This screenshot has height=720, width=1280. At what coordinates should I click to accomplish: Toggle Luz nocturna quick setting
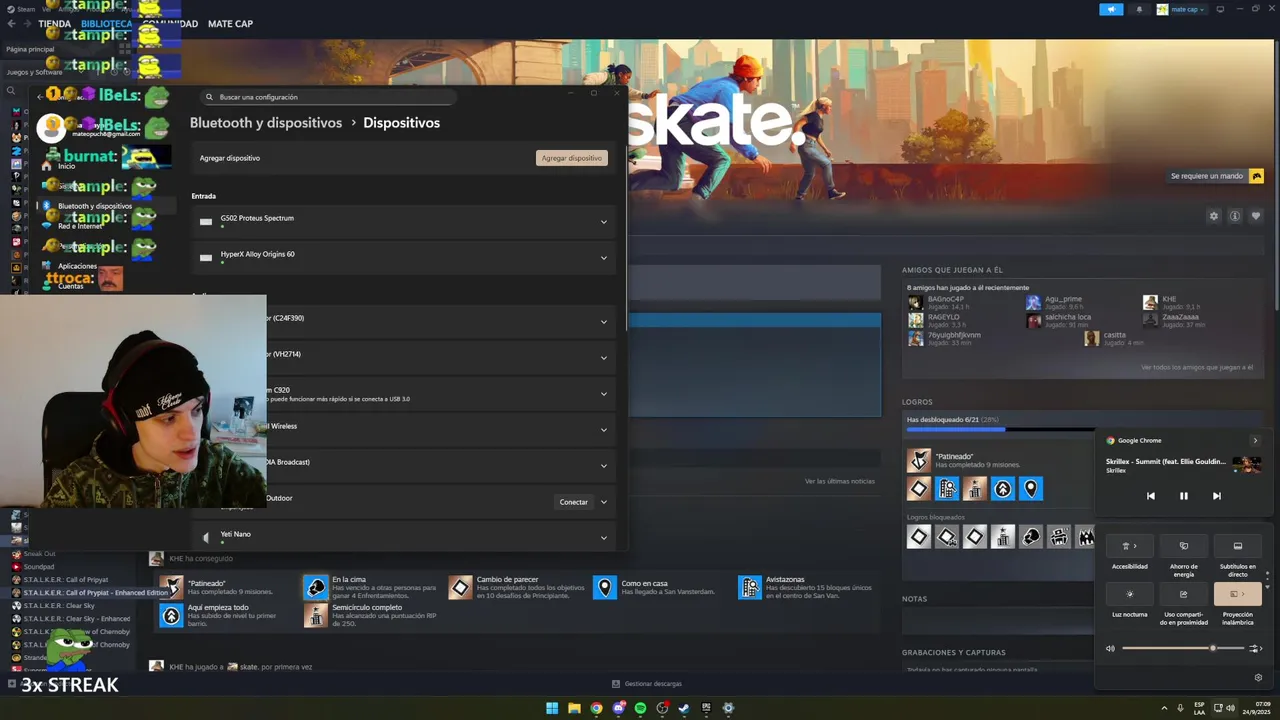1130,594
